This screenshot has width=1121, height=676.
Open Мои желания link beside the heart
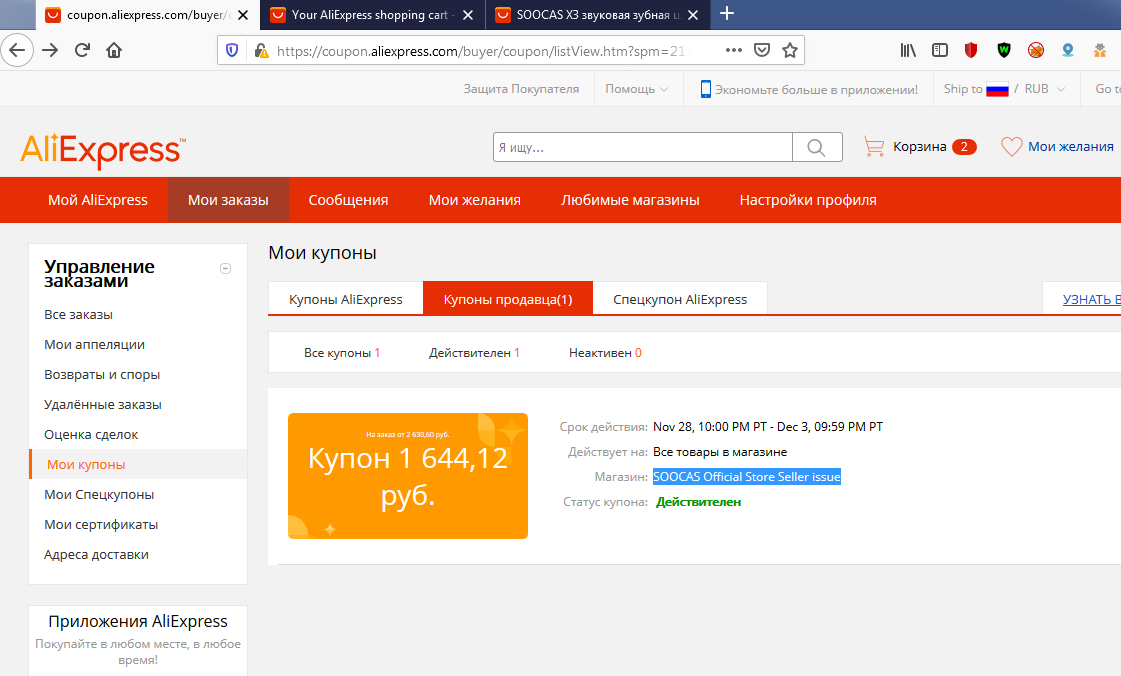click(1071, 146)
